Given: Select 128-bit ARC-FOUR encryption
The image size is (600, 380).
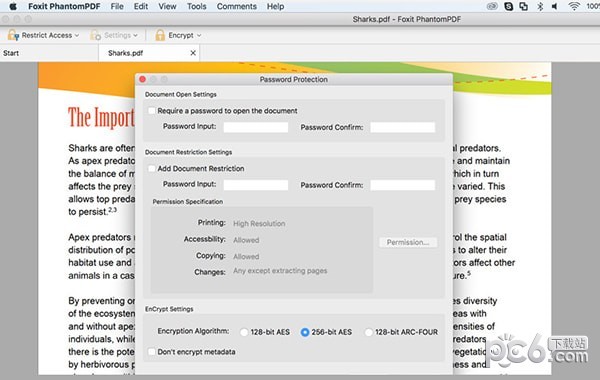Looking at the screenshot, I should (x=368, y=332).
